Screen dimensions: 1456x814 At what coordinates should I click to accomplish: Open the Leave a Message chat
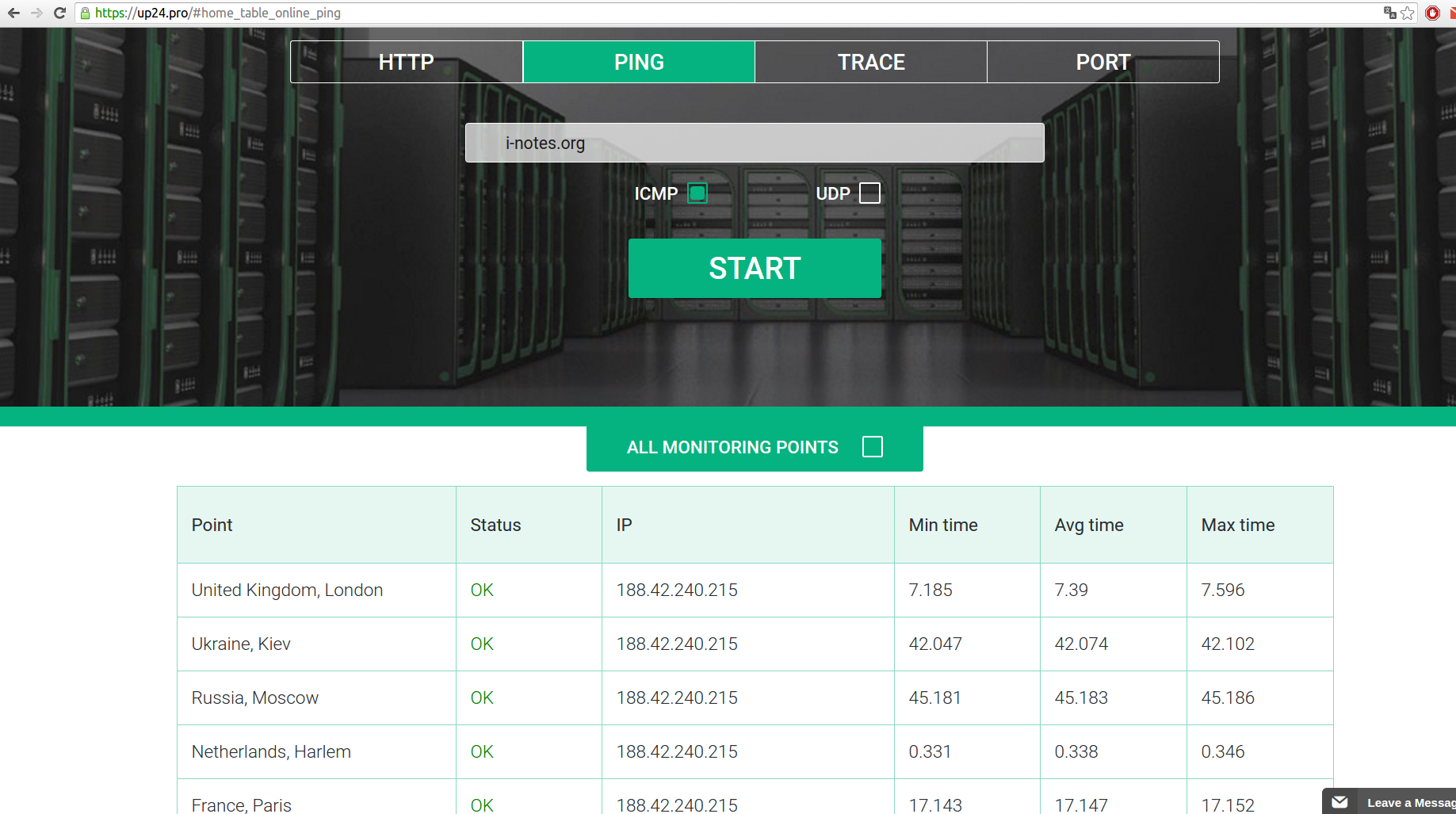pyautogui.click(x=1409, y=802)
